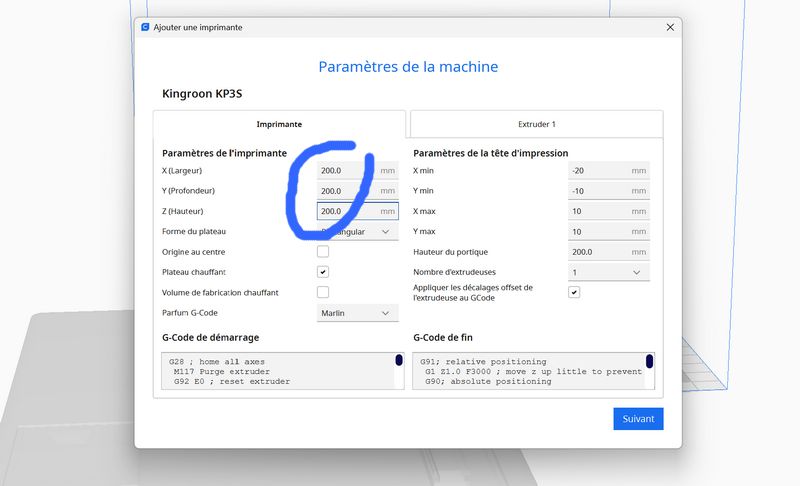The height and width of the screenshot is (486, 800).
Task: Click the Forme du plateau label
Action: point(194,232)
